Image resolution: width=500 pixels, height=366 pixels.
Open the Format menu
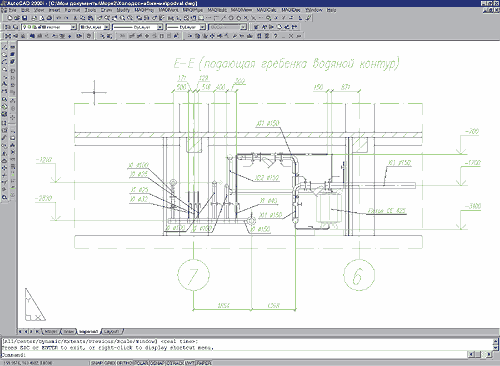click(x=72, y=10)
